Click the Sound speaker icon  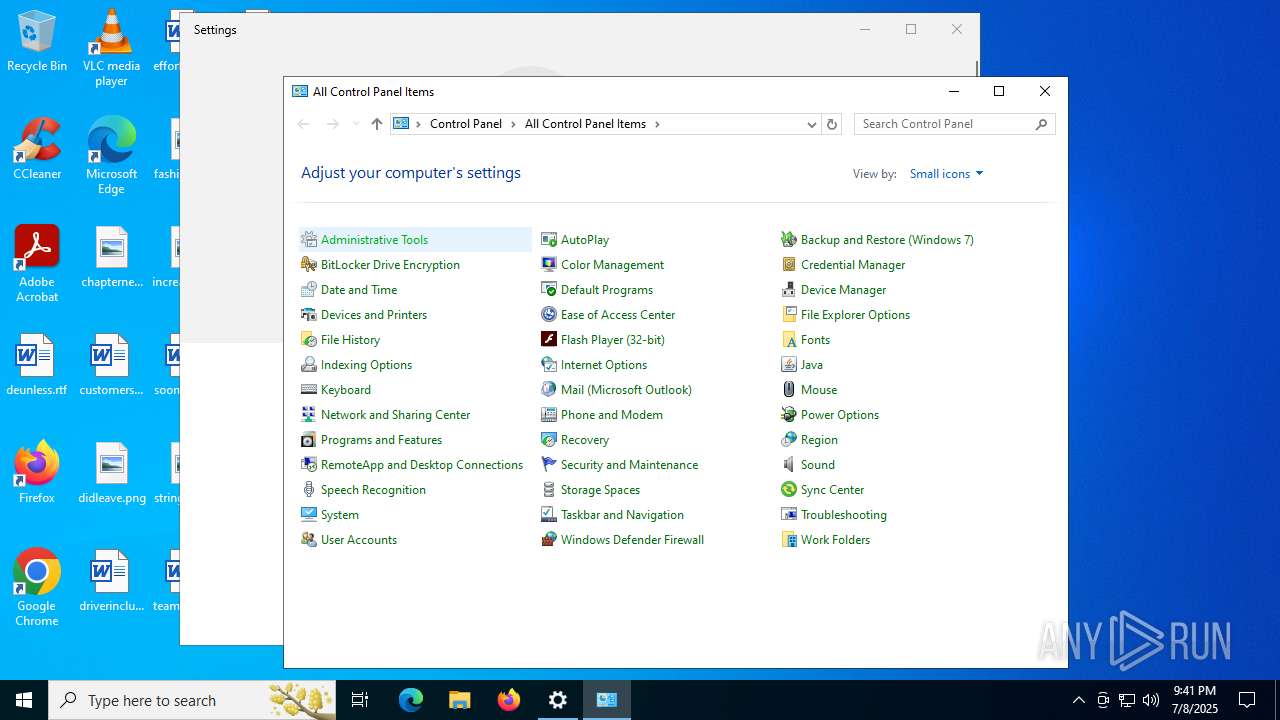point(789,465)
